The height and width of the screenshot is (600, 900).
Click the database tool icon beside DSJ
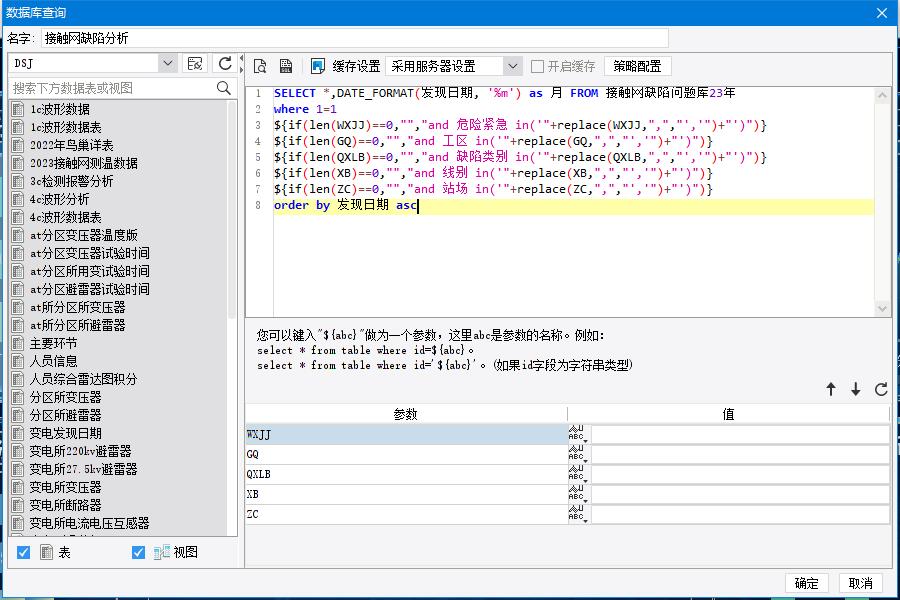195,63
